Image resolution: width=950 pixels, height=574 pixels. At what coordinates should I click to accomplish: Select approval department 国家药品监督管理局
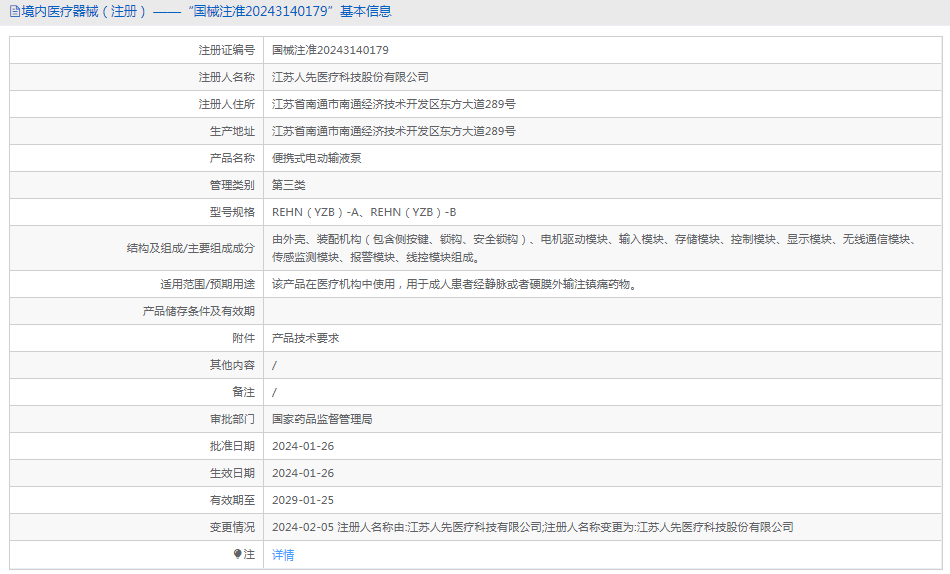click(322, 419)
